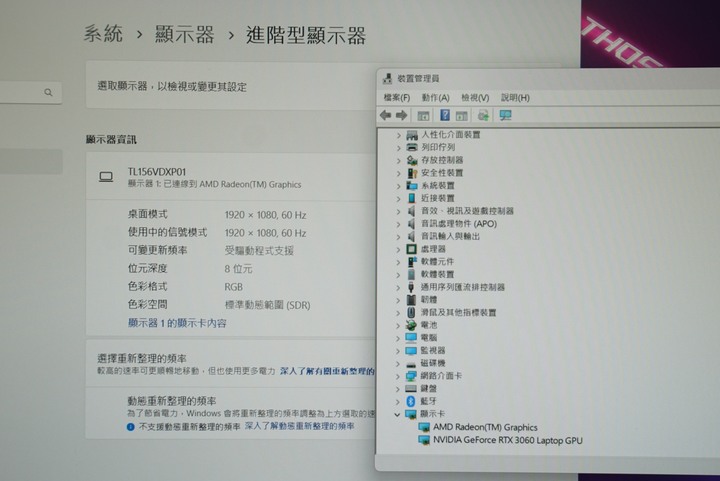Expand the 人性化介面裝置 tree node
720x481 pixels.
point(399,135)
